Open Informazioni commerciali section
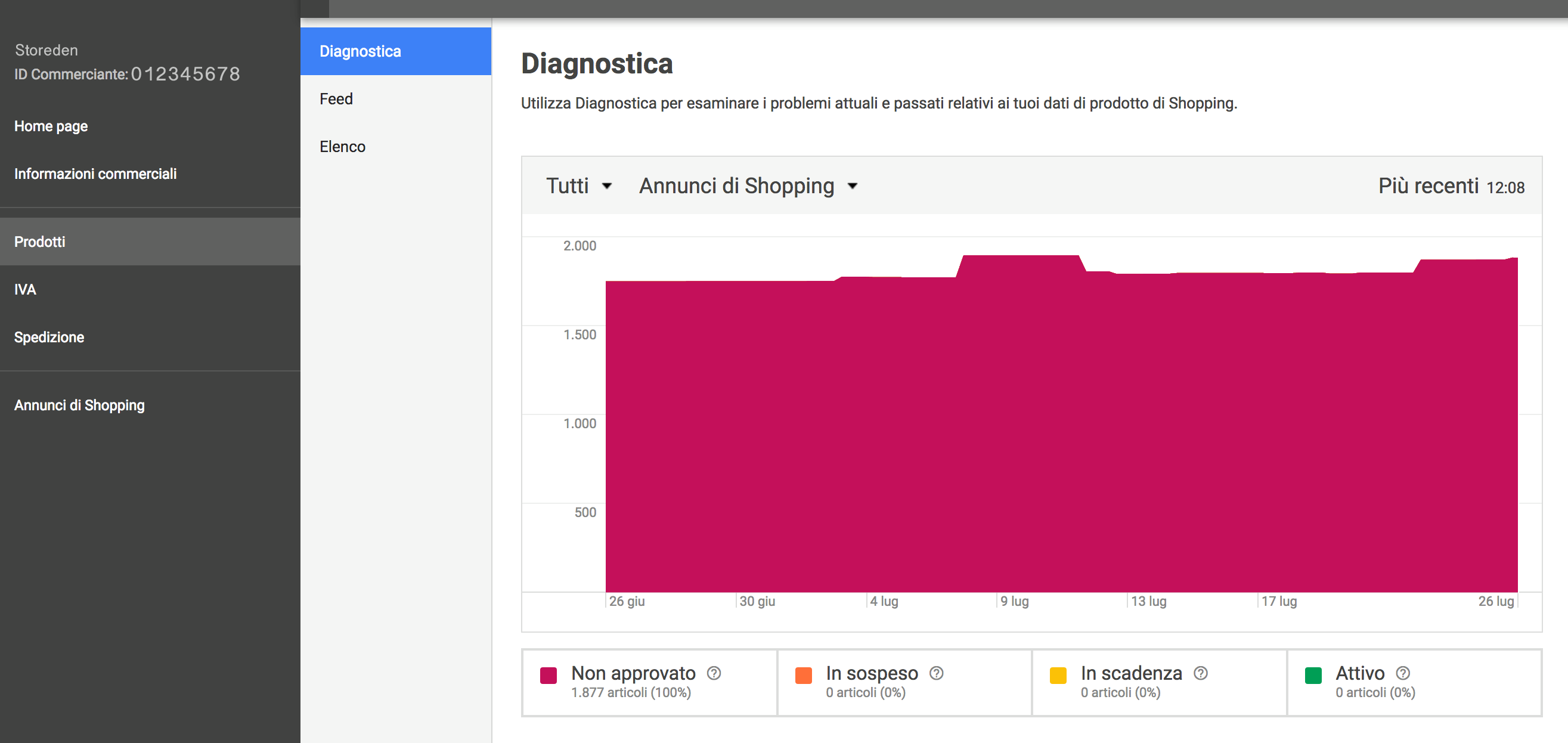Screen dimensions: 1568x743 (95, 174)
